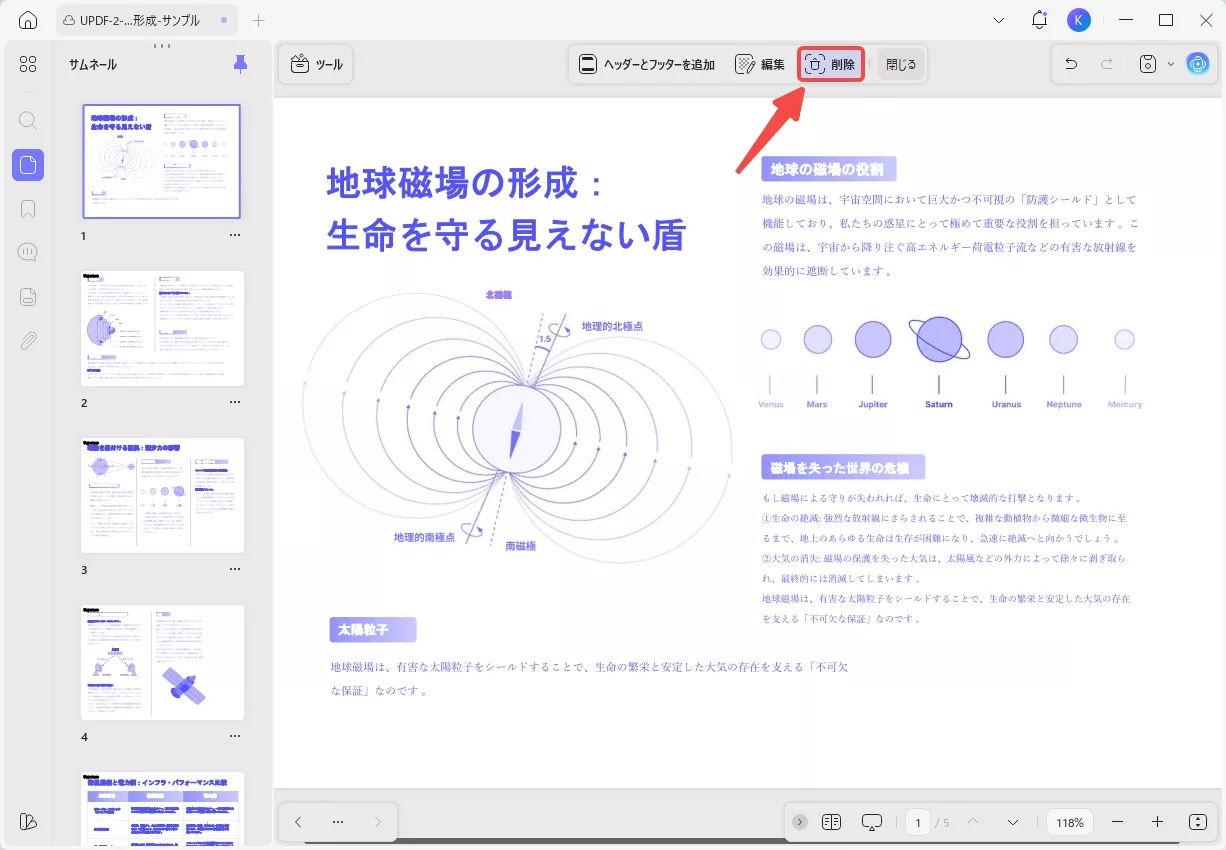Pin the thumbnails panel open

[240, 64]
